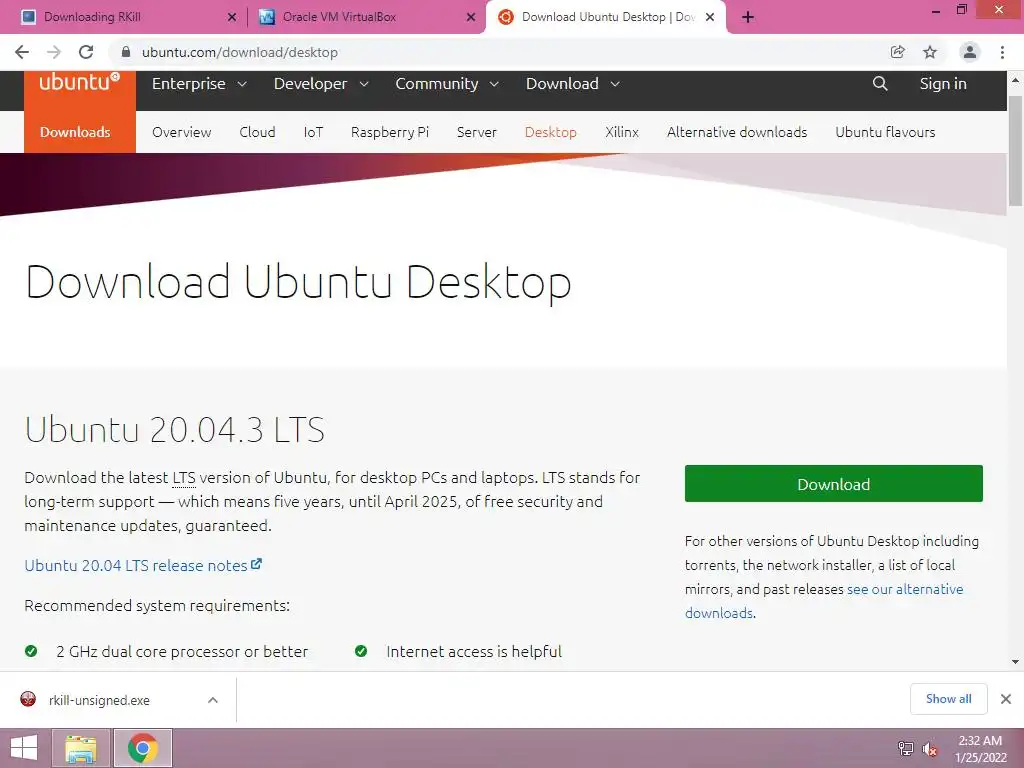Click the ubuntu logo
This screenshot has height=768, width=1024.
pyautogui.click(x=80, y=82)
